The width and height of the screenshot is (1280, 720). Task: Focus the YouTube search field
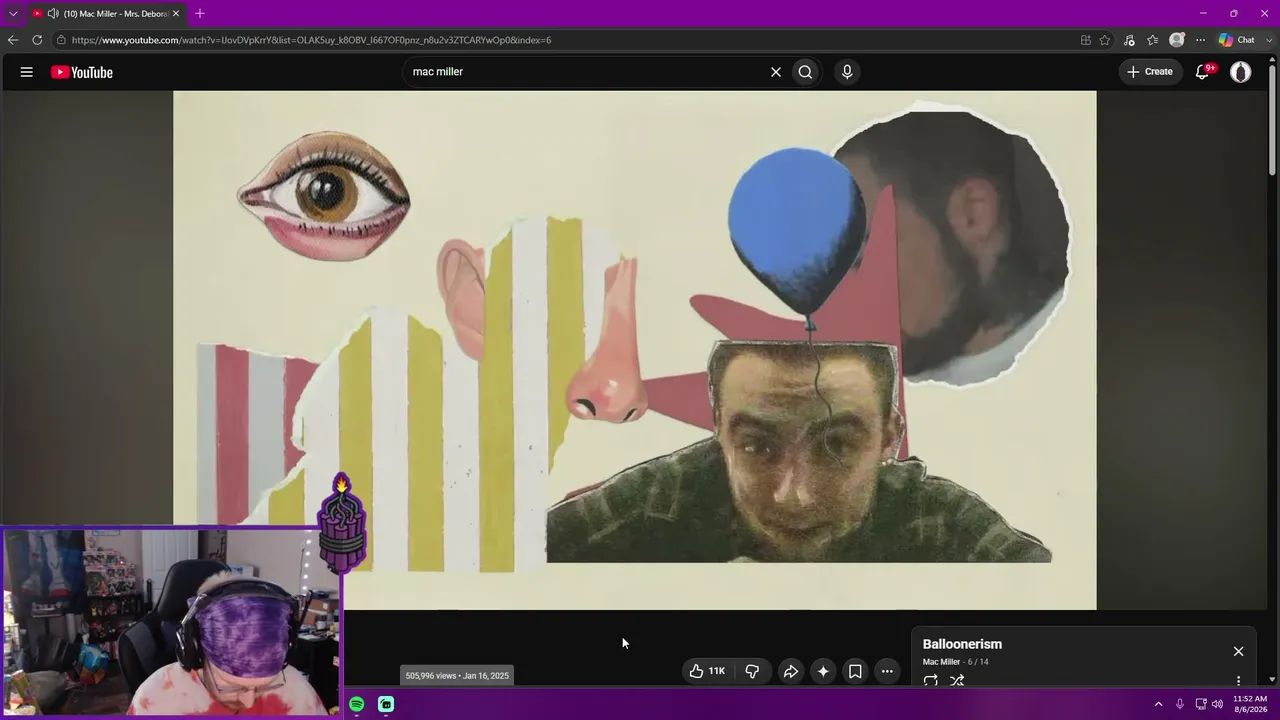point(585,72)
